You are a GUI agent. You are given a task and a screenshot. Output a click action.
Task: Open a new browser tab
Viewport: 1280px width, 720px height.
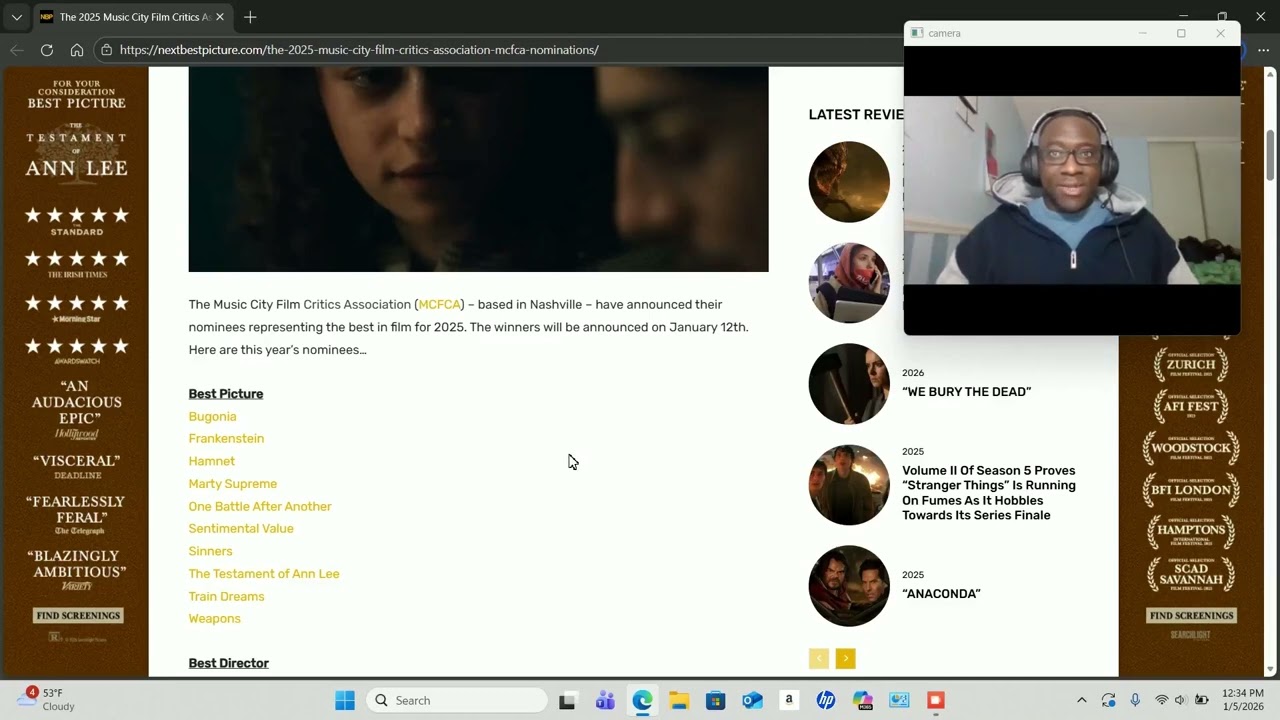(x=250, y=17)
